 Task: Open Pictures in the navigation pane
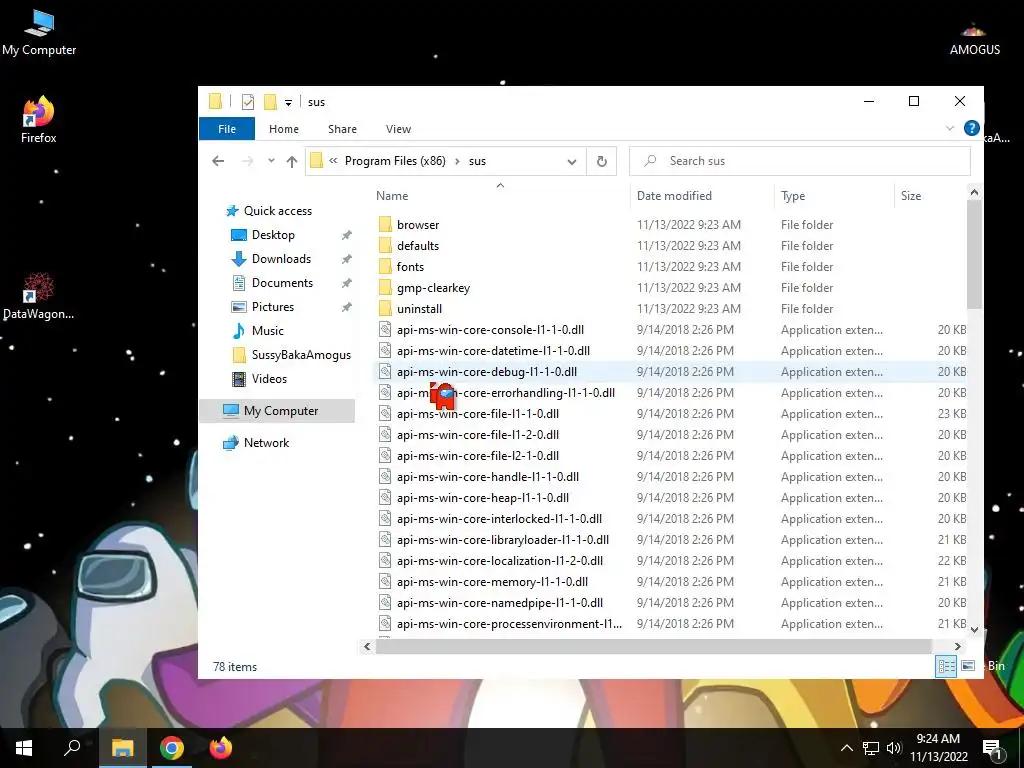tap(272, 307)
